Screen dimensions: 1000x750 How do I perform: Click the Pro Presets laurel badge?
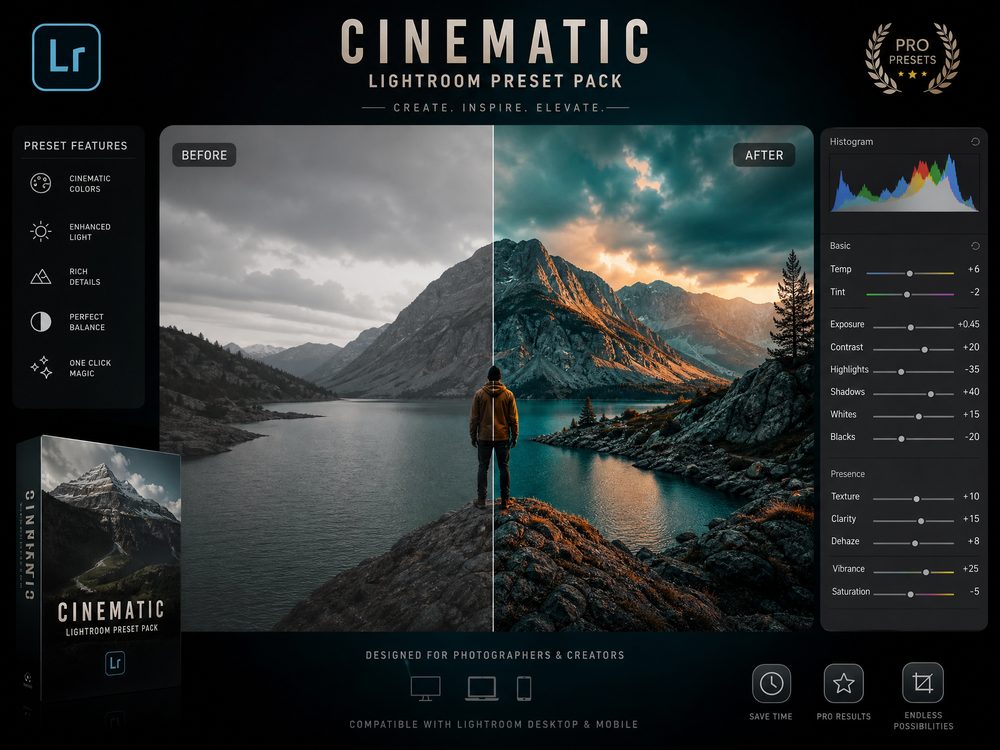(x=912, y=58)
